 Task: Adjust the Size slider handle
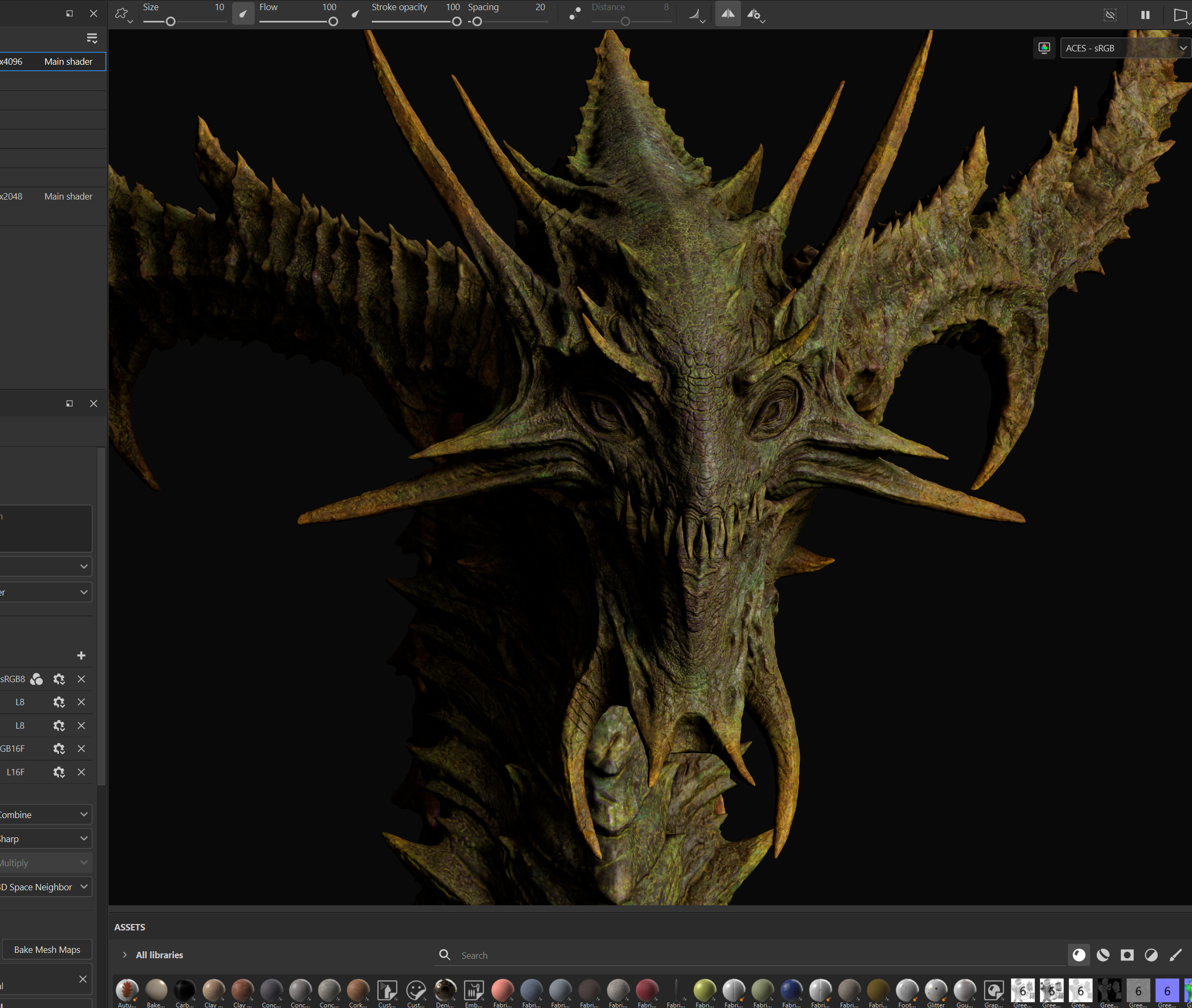tap(170, 22)
